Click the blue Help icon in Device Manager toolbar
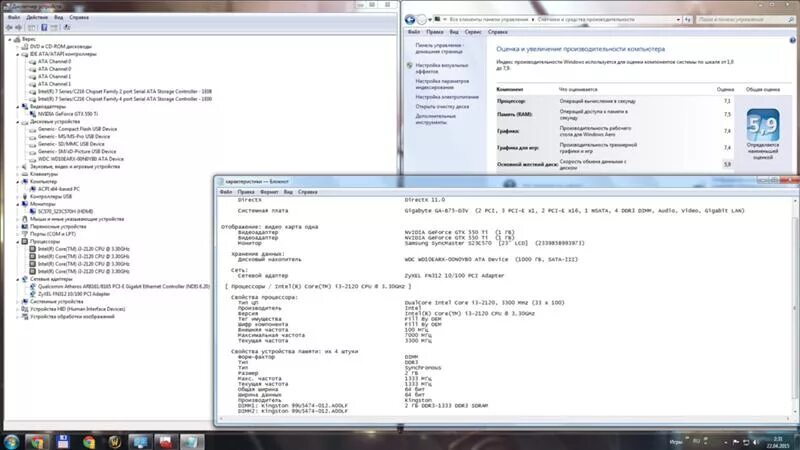Screen dimensions: 800x450 [44, 28]
